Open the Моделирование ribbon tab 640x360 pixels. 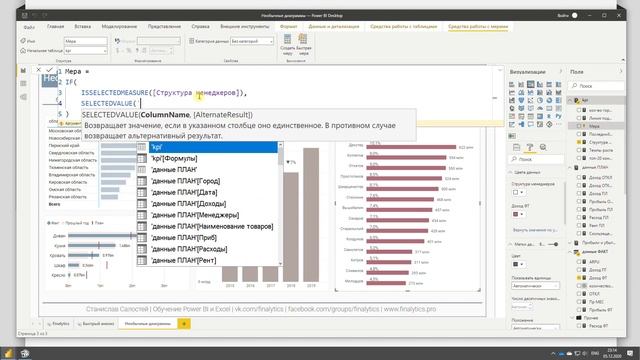(x=119, y=27)
